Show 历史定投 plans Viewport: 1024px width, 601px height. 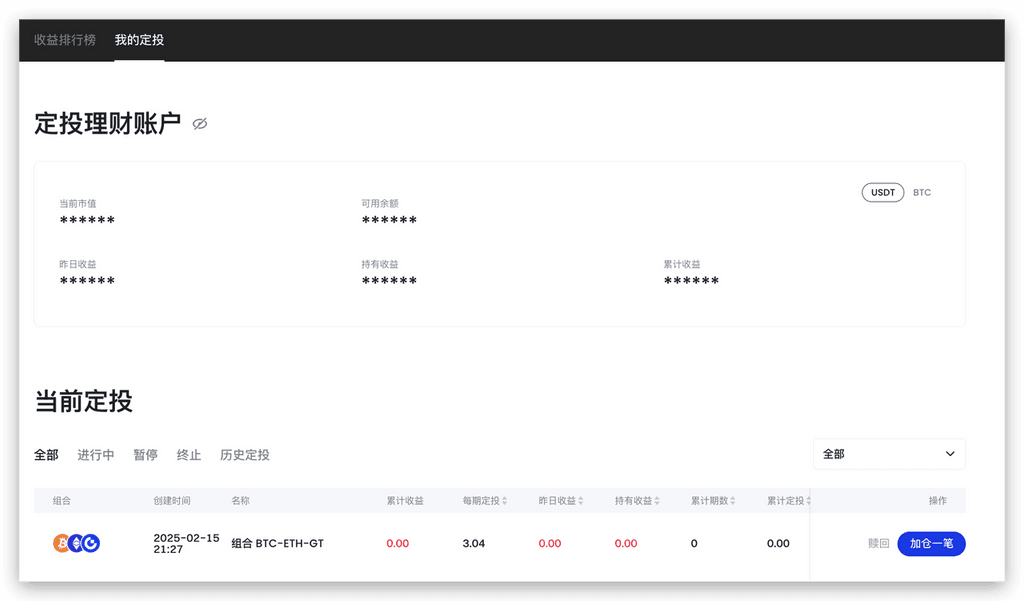(x=245, y=455)
